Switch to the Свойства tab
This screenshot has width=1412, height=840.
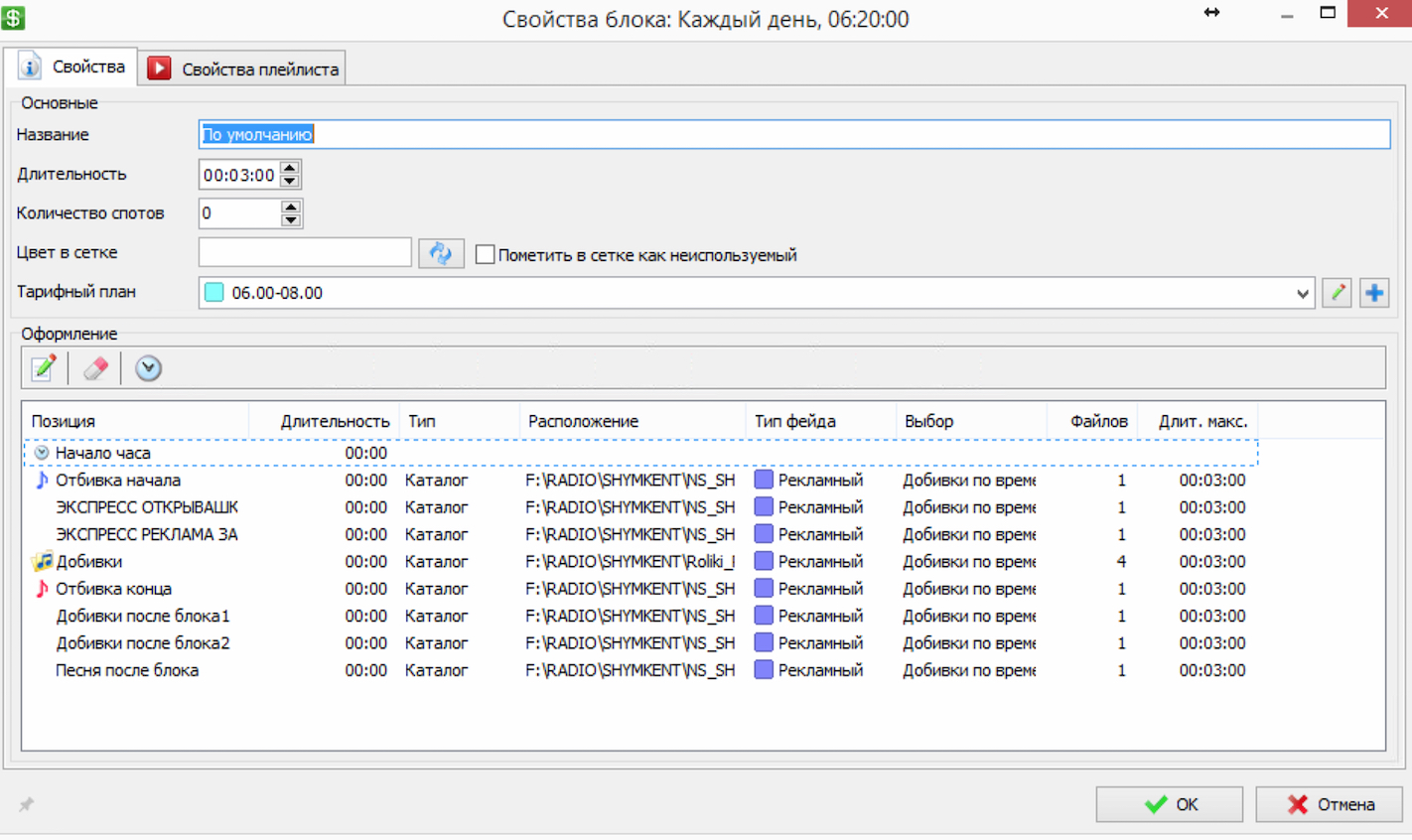pos(71,67)
